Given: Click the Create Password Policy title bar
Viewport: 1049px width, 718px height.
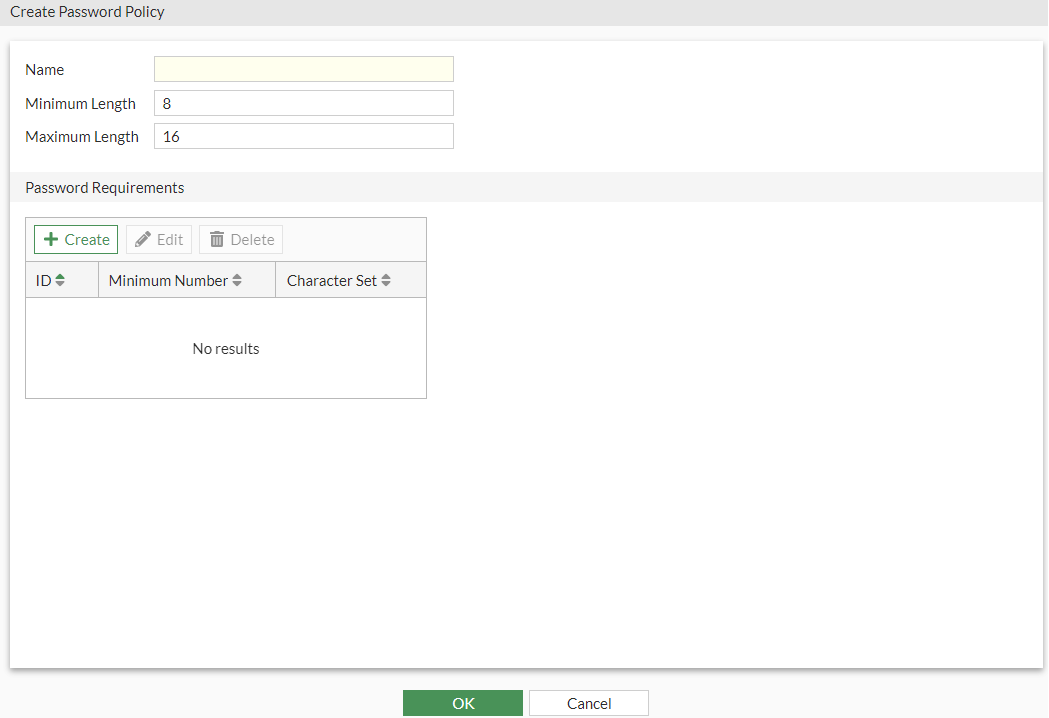Looking at the screenshot, I should tap(87, 11).
